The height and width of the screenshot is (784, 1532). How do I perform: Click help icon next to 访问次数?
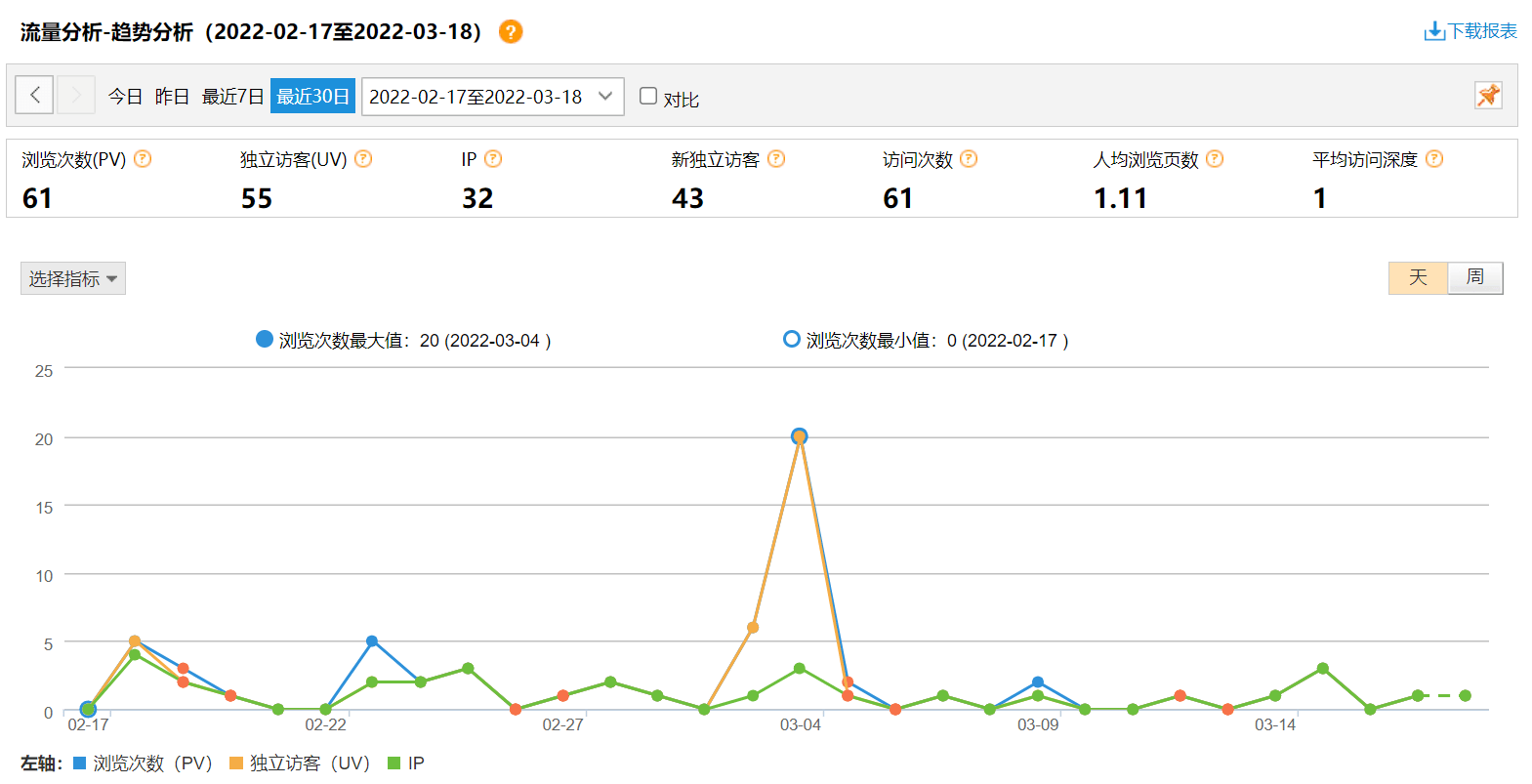969,159
